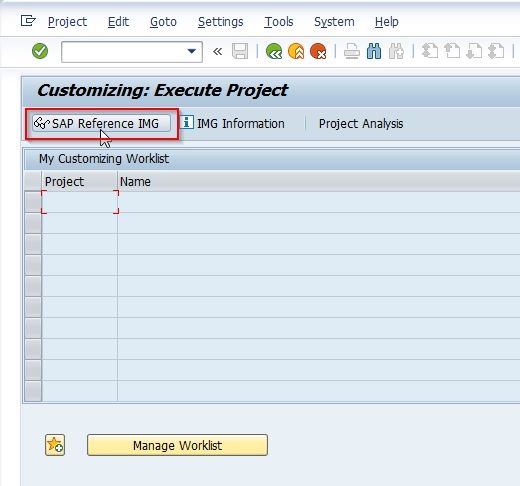This screenshot has height=486, width=520.
Task: Click the Project Analysis button
Action: (x=361, y=124)
